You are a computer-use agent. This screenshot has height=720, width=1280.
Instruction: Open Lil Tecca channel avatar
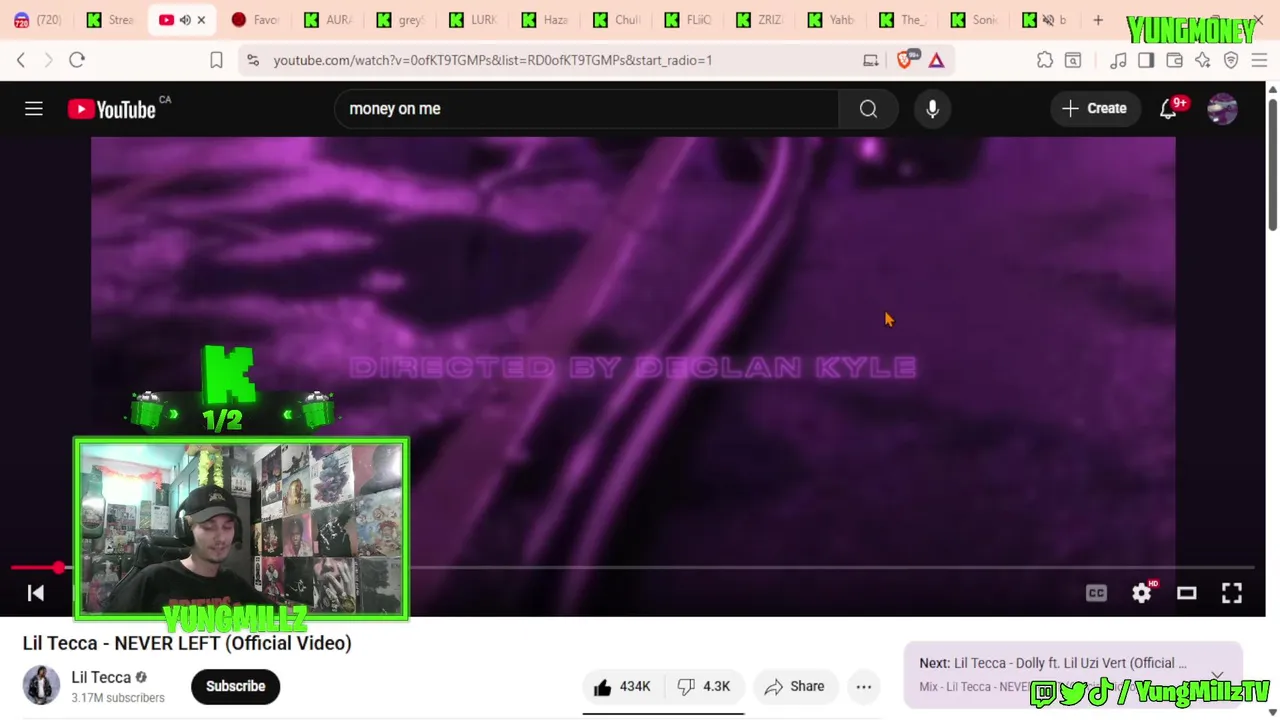41,686
